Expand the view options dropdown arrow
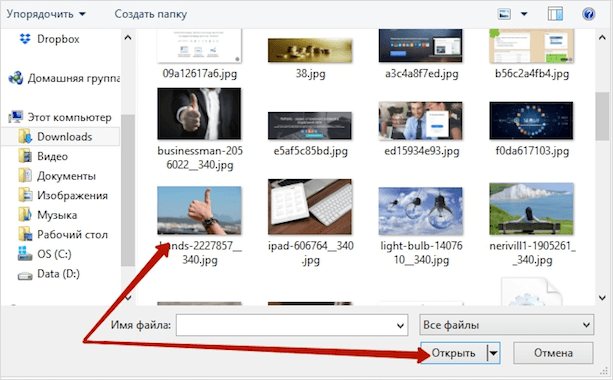613x380 pixels. point(524,14)
